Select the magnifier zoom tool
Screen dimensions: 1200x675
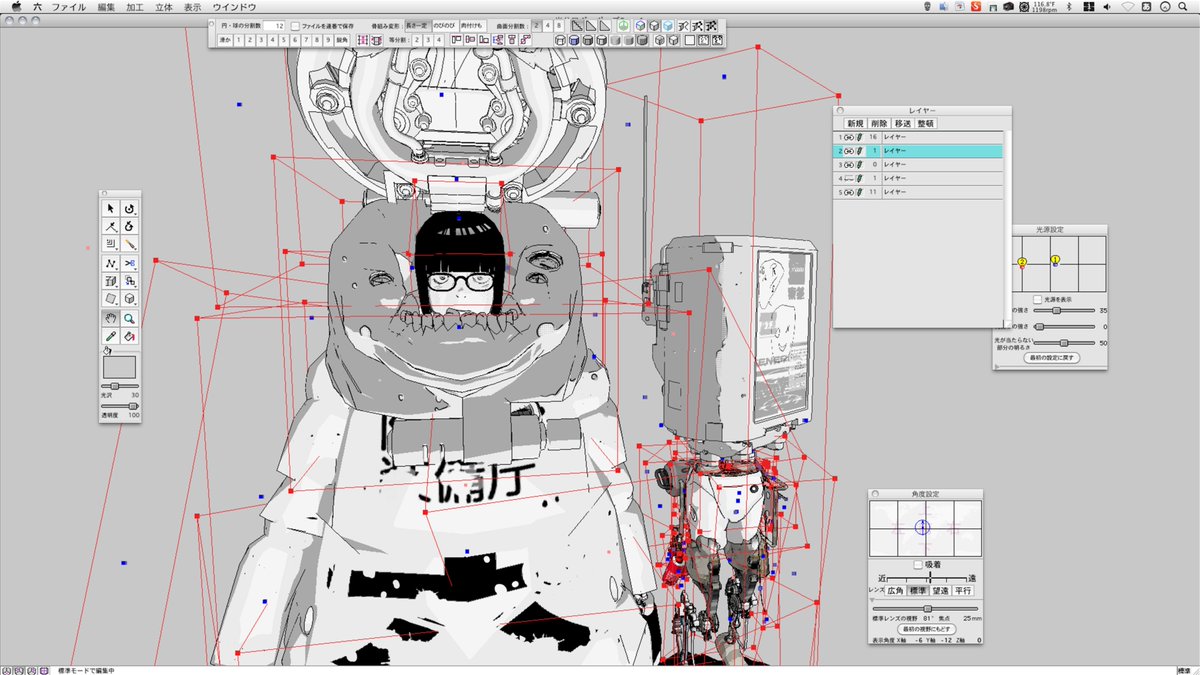(129, 317)
